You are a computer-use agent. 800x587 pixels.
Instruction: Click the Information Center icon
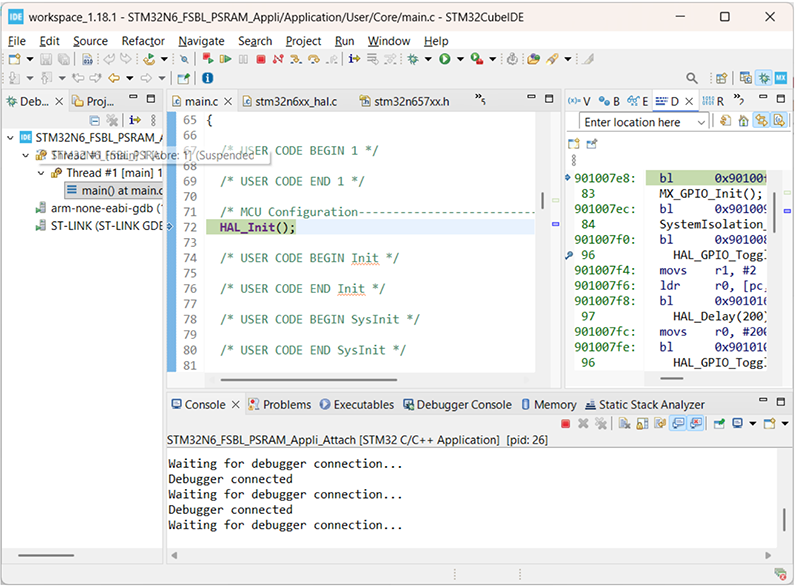pyautogui.click(x=207, y=78)
